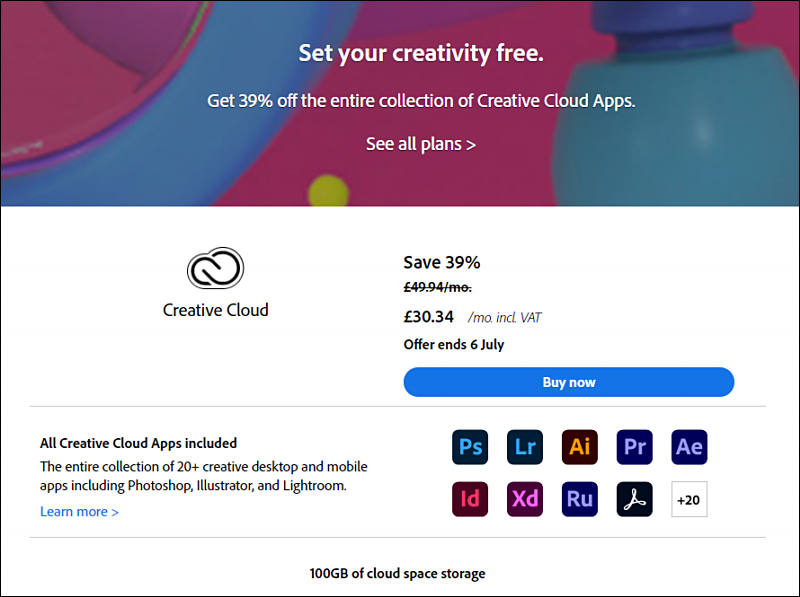Viewport: 800px width, 597px height.
Task: Click the Creative Cloud name under logo
Action: click(x=215, y=310)
